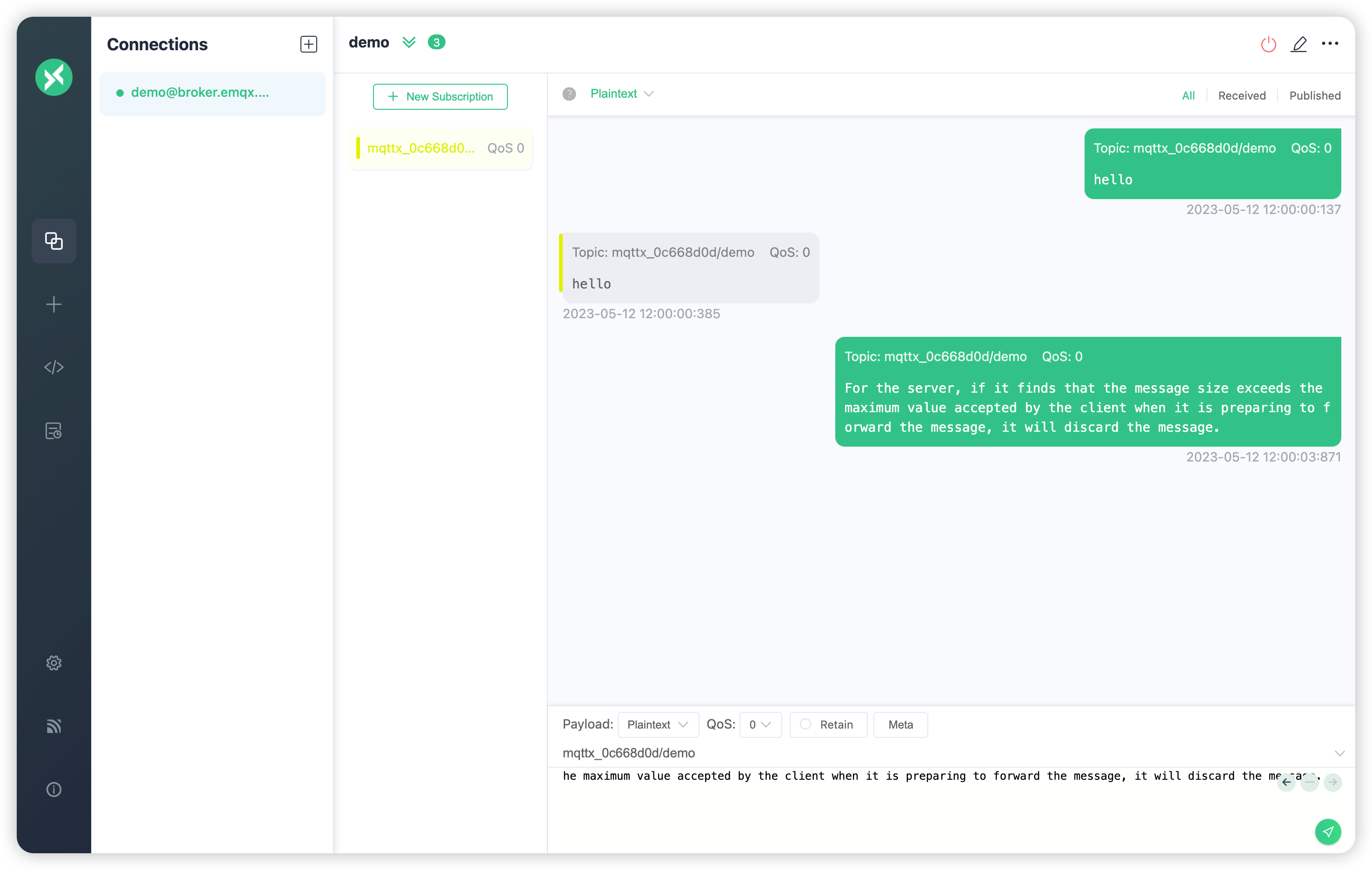Open Settings gear in sidebar
1372x870 pixels.
53,663
